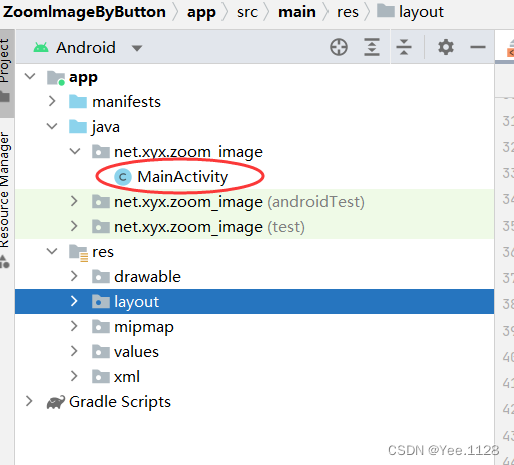The image size is (514, 465).
Task: Select the mipmap folder label
Action: [144, 327]
